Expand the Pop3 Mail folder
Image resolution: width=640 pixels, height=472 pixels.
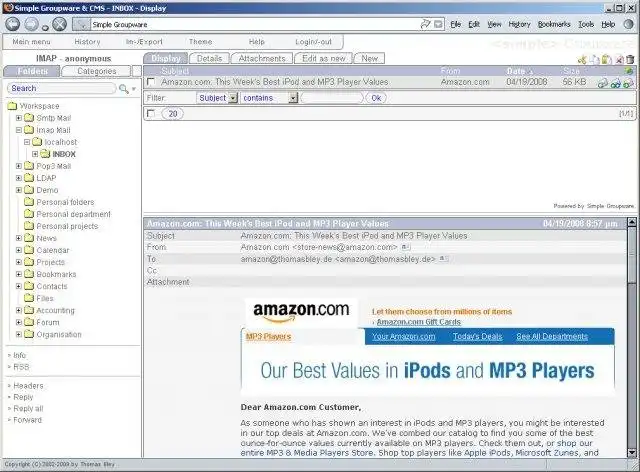click(x=19, y=166)
